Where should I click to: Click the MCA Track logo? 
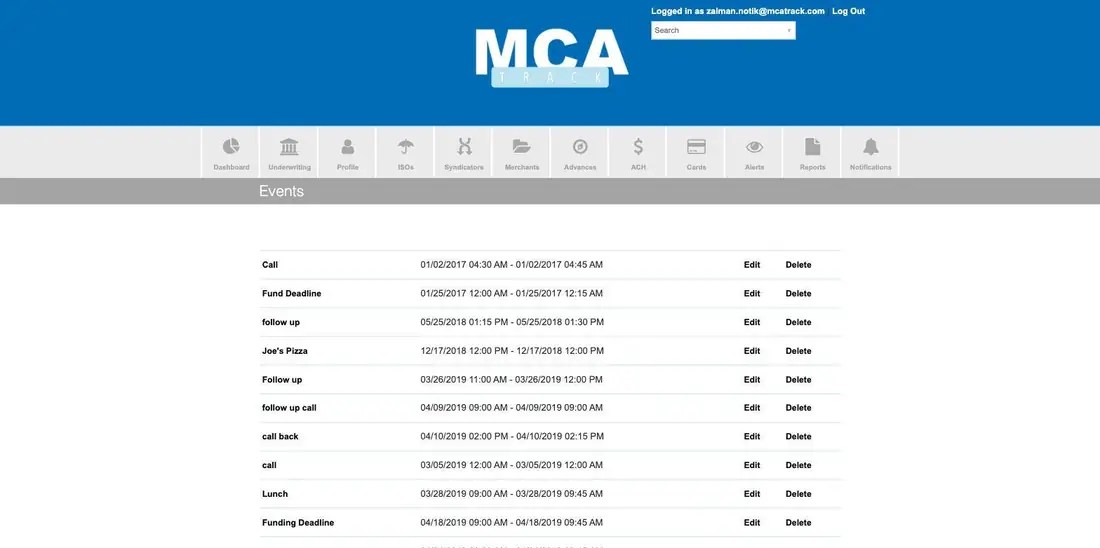tap(551, 58)
